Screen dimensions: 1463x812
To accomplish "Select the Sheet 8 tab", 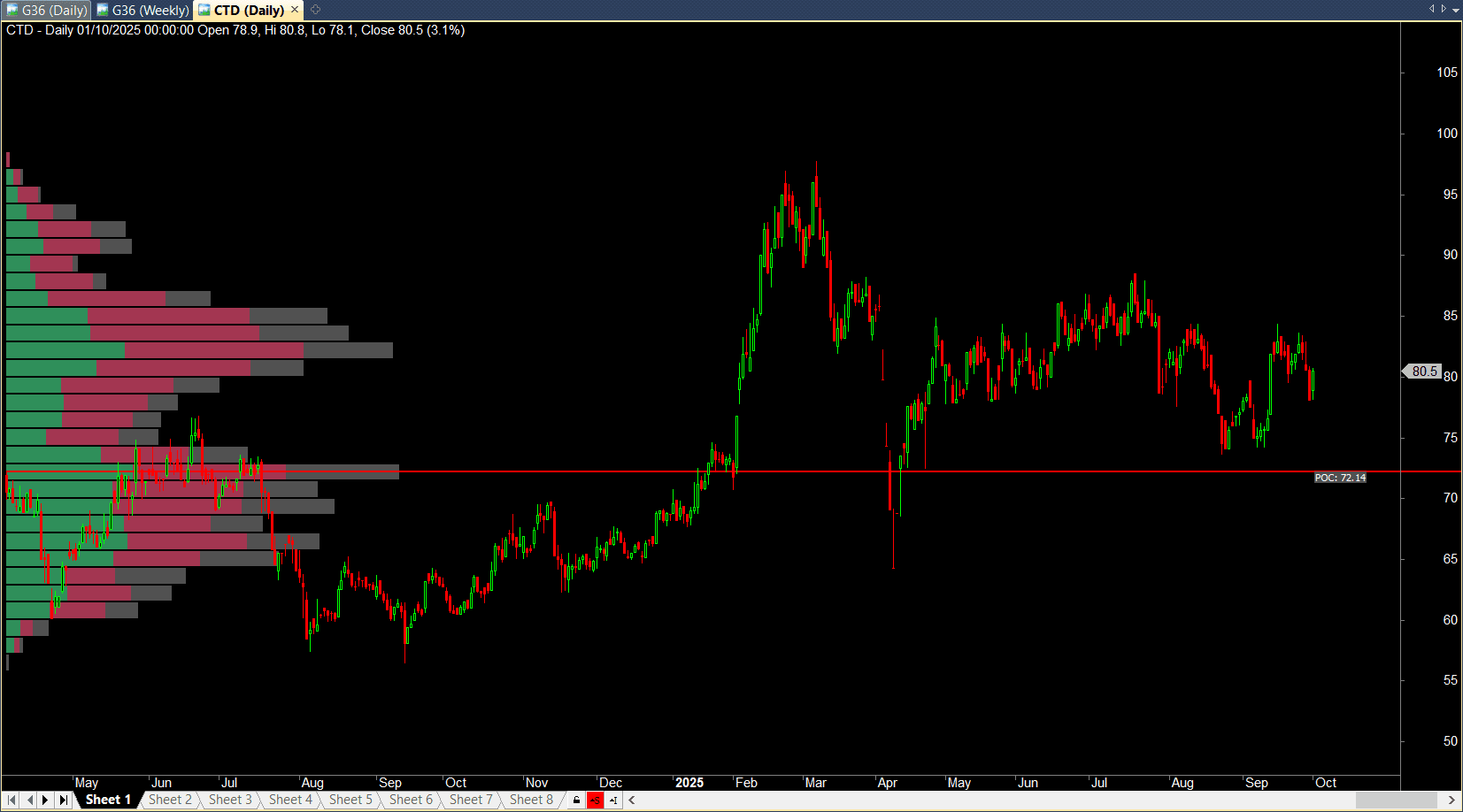I will pyautogui.click(x=531, y=800).
